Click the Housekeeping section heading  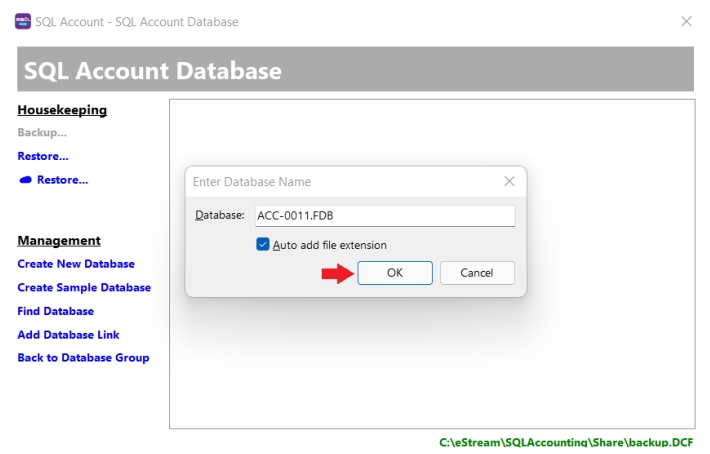coord(62,110)
